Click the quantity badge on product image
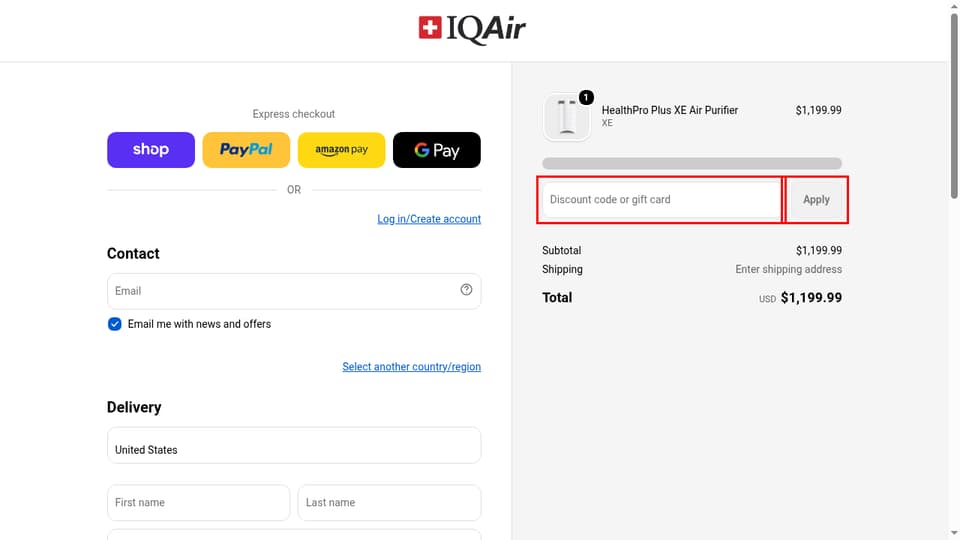This screenshot has width=960, height=540. tap(586, 97)
